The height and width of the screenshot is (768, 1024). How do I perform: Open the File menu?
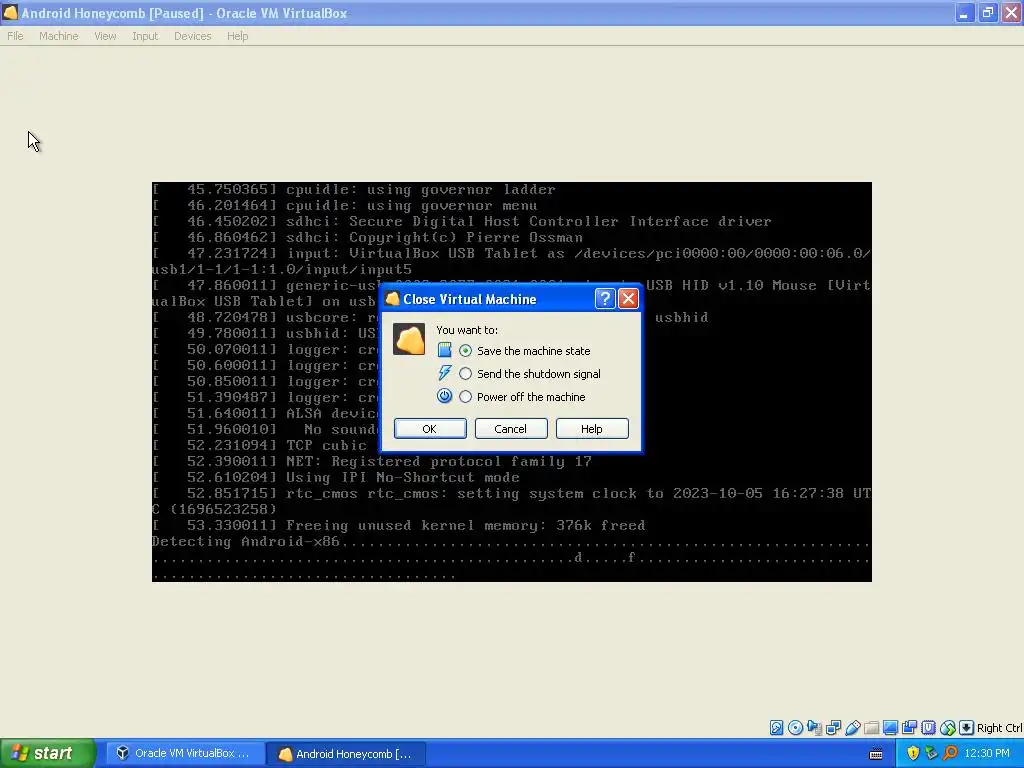point(15,36)
